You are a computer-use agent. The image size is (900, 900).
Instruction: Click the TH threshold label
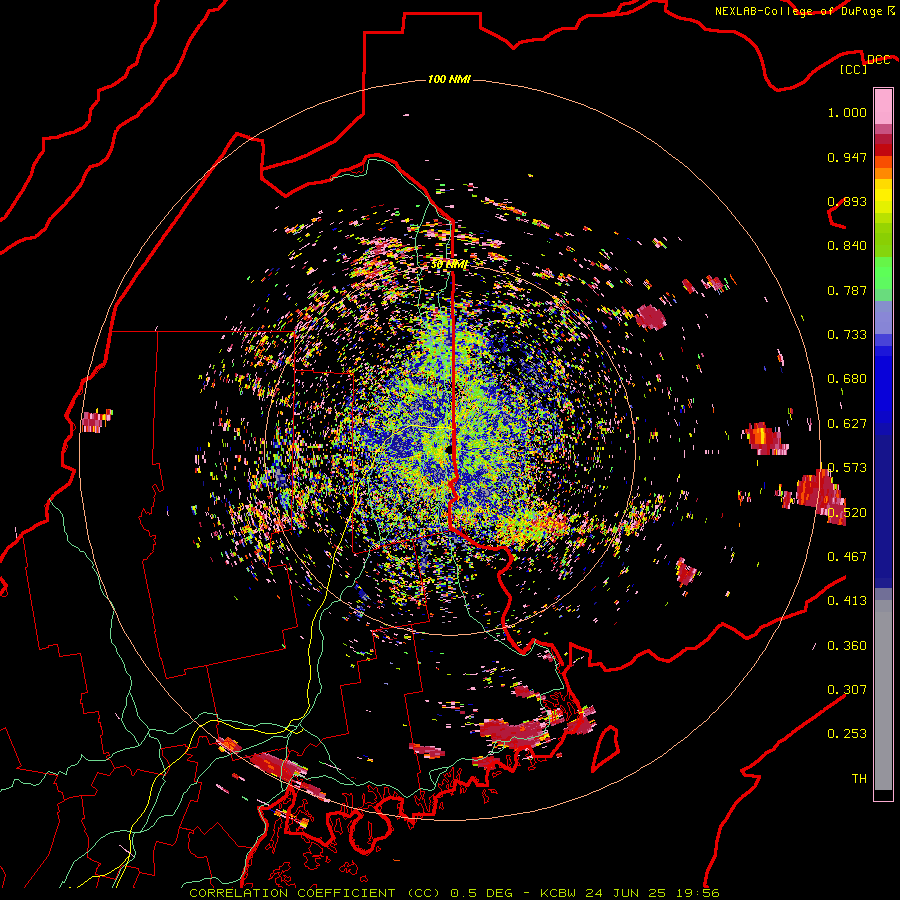[x=859, y=779]
